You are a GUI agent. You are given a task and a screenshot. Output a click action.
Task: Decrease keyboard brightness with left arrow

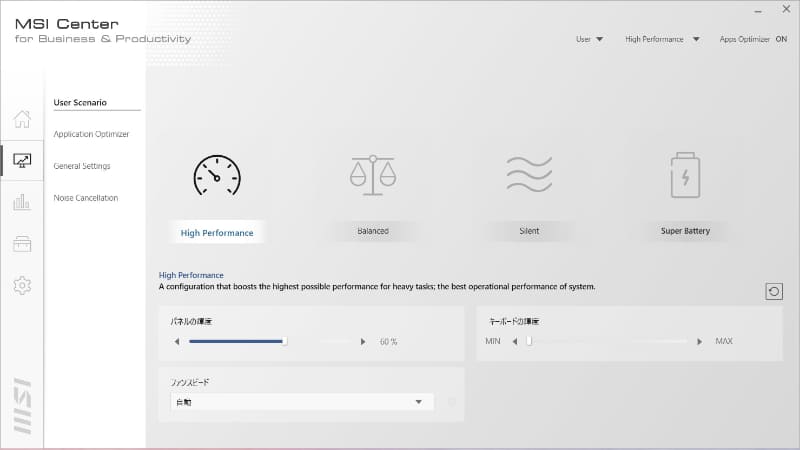(515, 341)
